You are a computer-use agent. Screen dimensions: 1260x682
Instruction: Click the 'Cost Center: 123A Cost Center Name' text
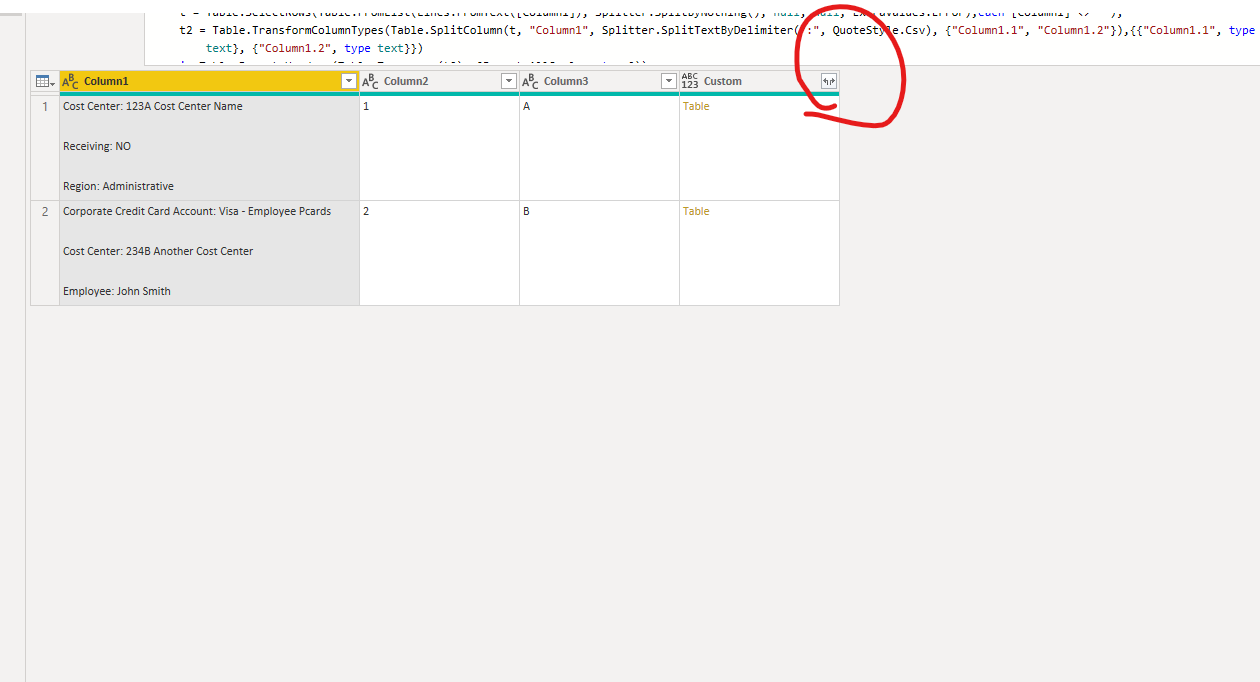click(x=153, y=106)
